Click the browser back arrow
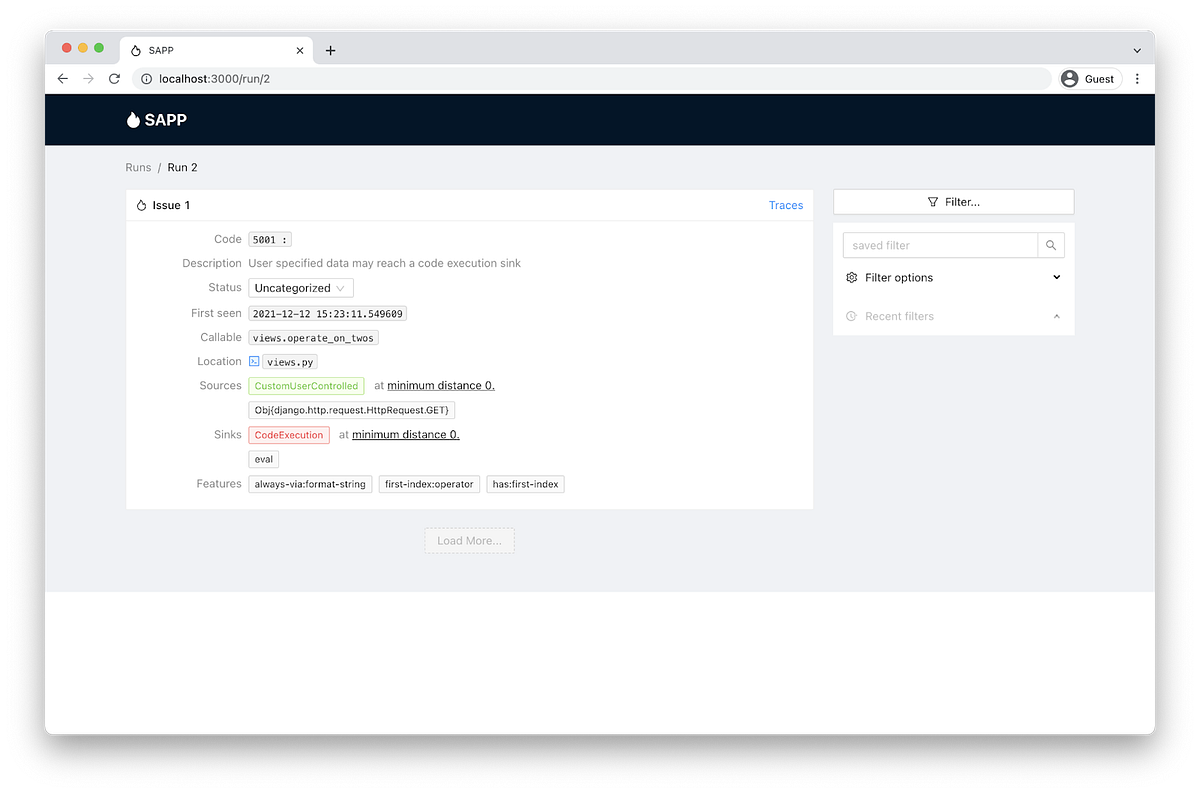Image resolution: width=1200 pixels, height=794 pixels. click(x=62, y=78)
